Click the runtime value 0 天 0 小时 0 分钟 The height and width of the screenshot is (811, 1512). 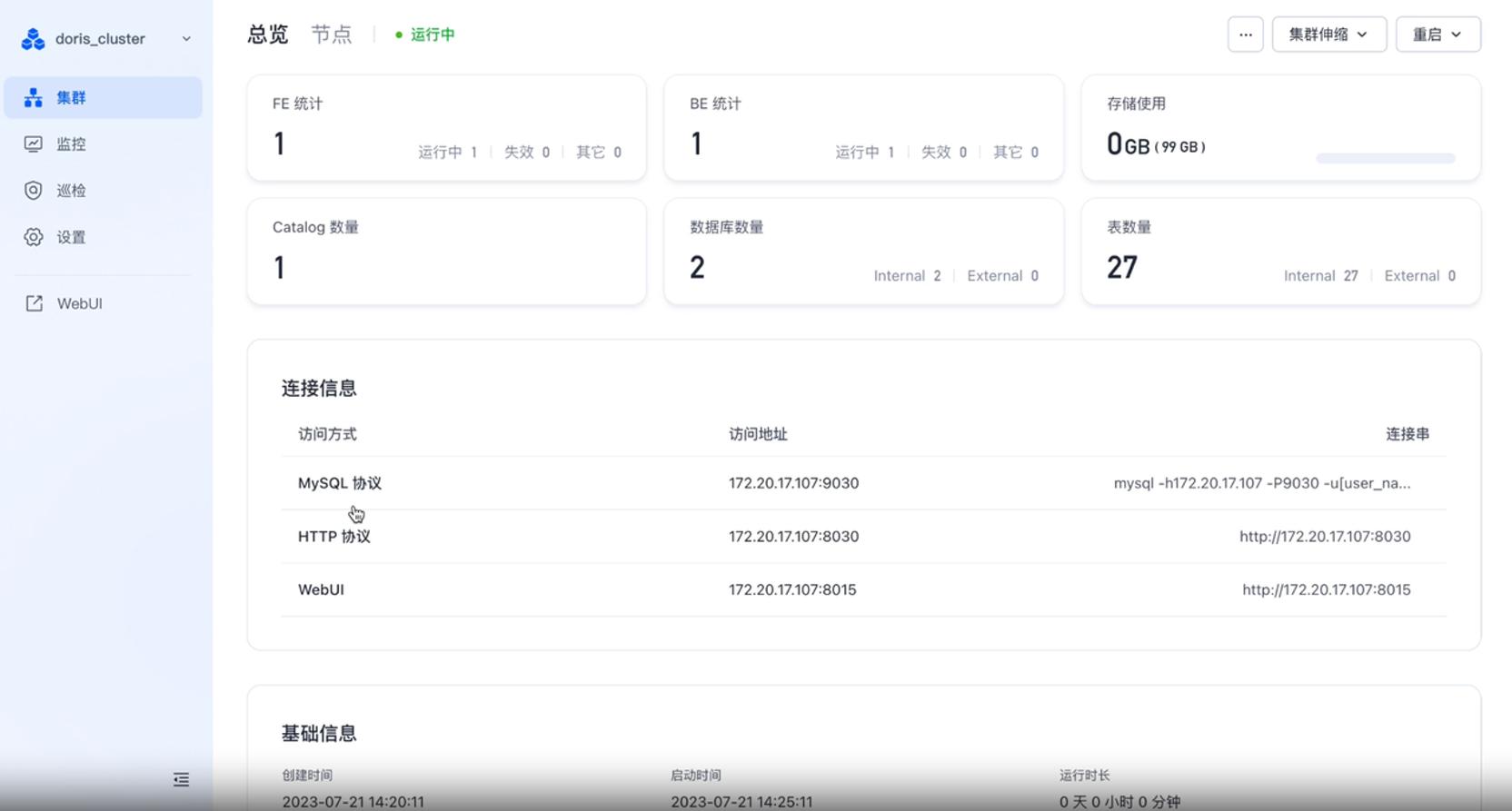tap(1119, 802)
